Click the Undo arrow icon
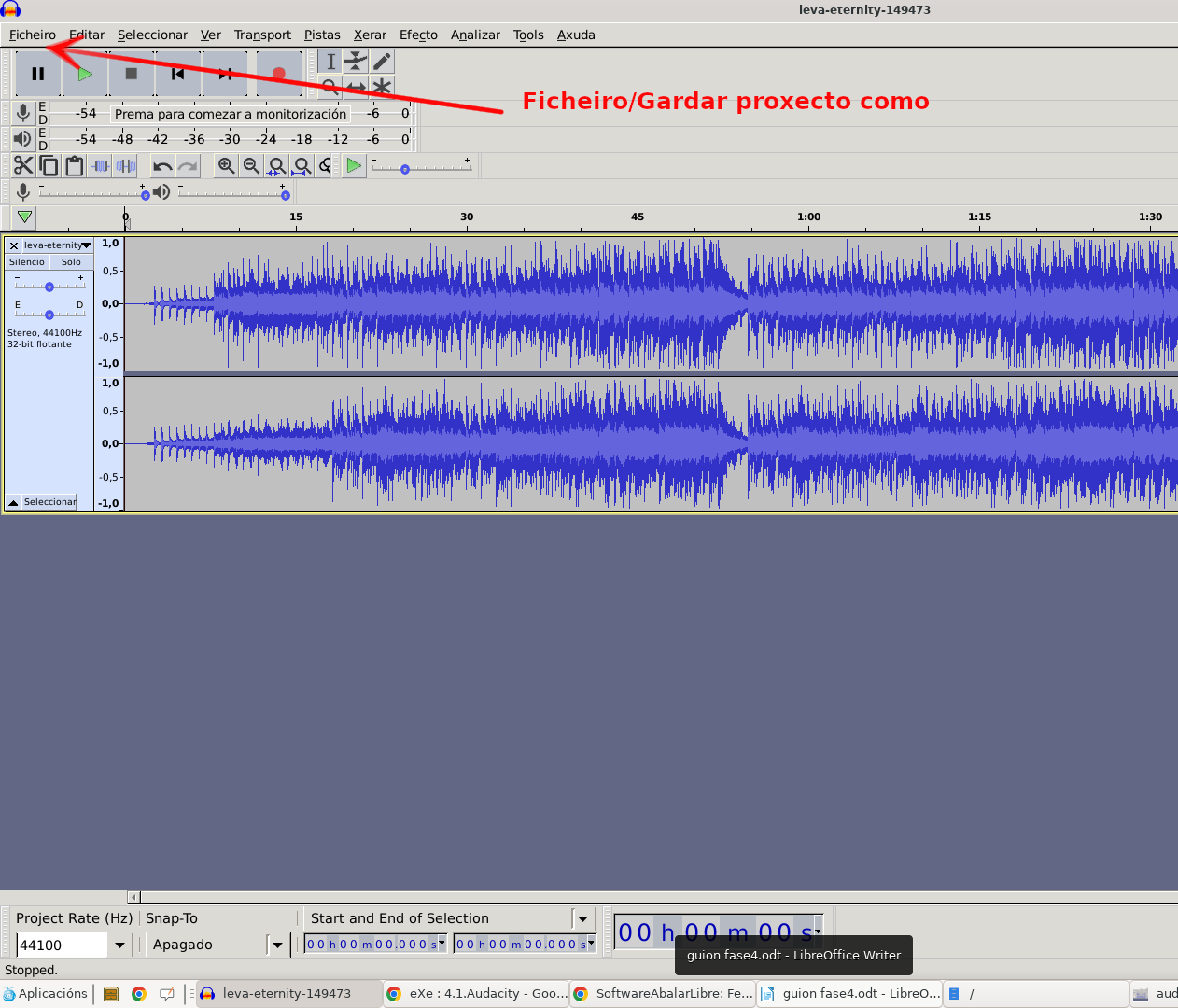This screenshot has width=1178, height=1008. pyautogui.click(x=161, y=165)
